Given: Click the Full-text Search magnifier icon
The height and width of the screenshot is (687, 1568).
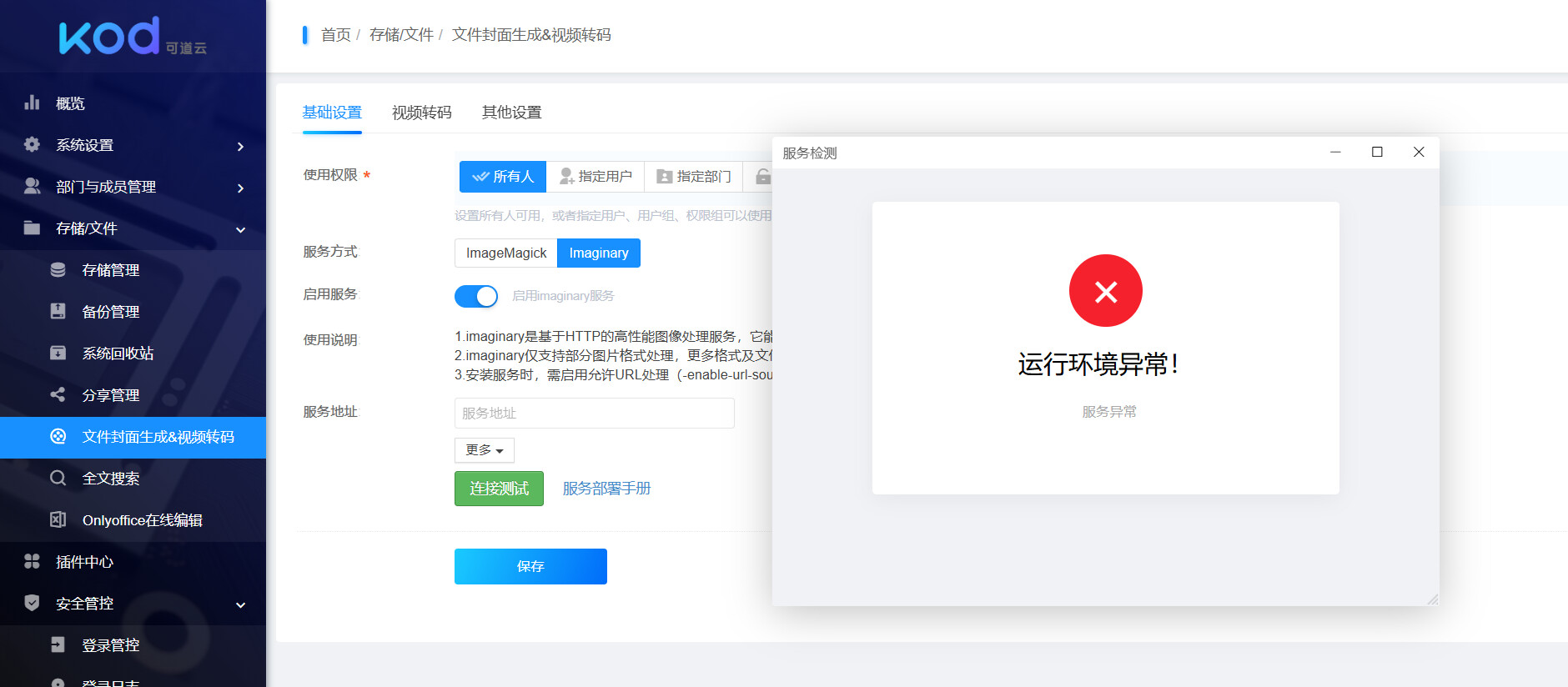Looking at the screenshot, I should pyautogui.click(x=58, y=478).
